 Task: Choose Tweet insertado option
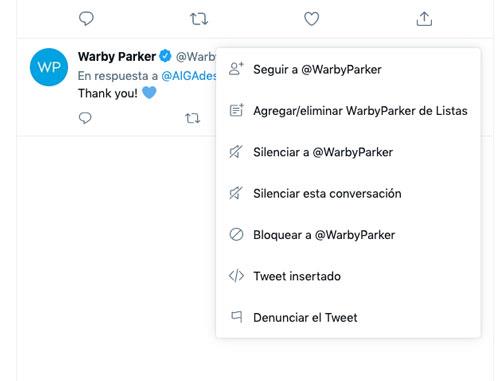(348, 276)
